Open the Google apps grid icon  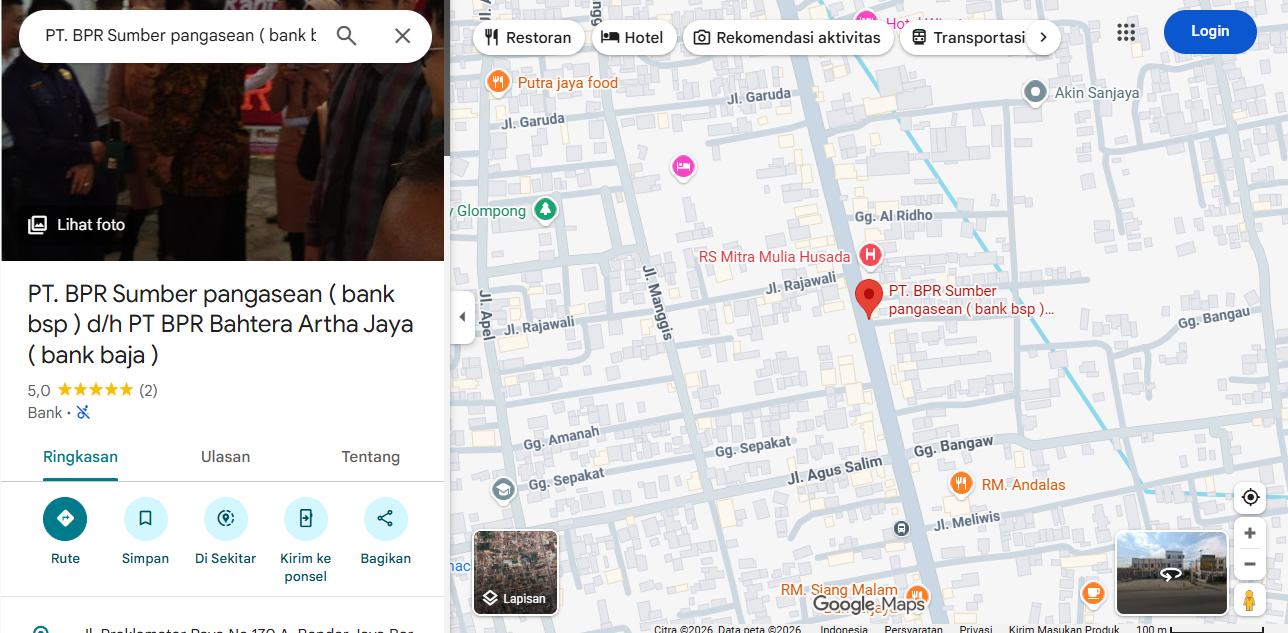click(x=1126, y=32)
